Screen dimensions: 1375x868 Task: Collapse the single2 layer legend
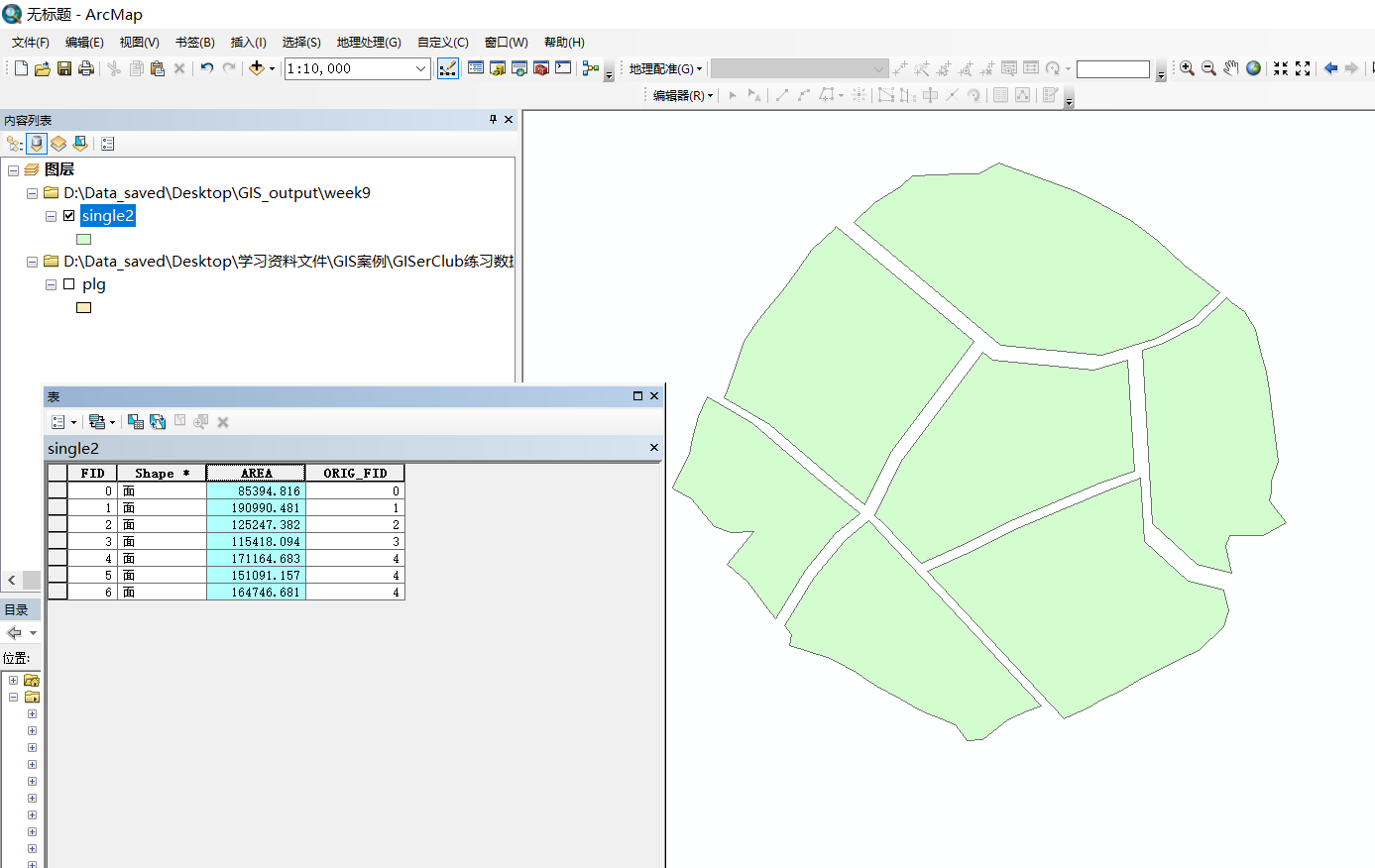(51, 216)
